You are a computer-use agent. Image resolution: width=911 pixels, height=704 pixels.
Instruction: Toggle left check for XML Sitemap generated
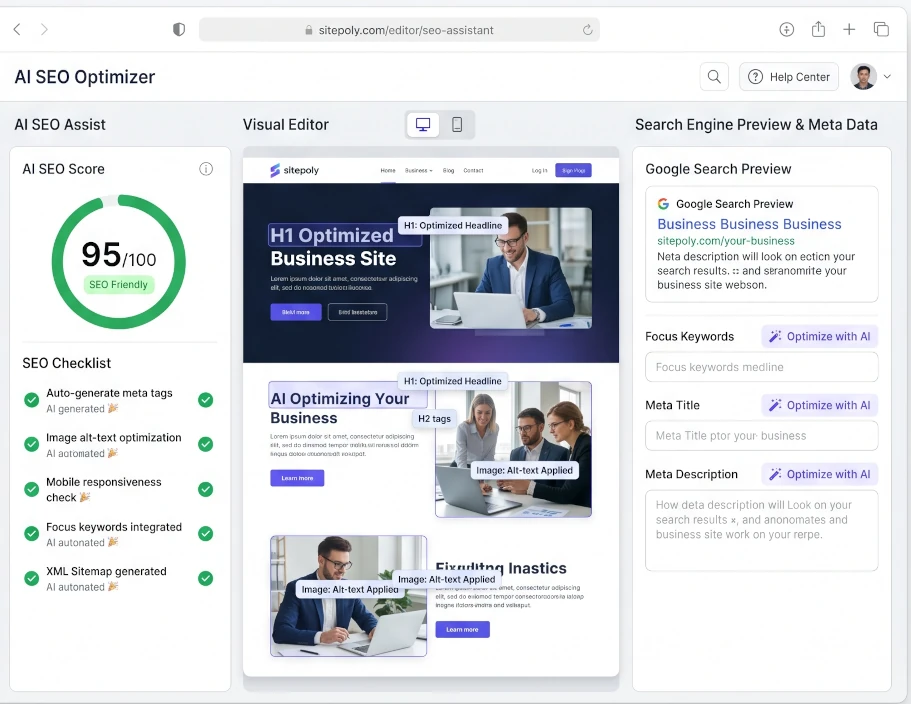31,579
